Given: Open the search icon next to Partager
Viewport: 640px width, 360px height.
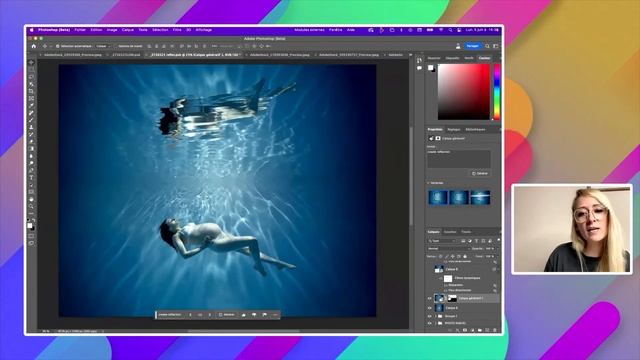Looking at the screenshot, I should click(487, 46).
